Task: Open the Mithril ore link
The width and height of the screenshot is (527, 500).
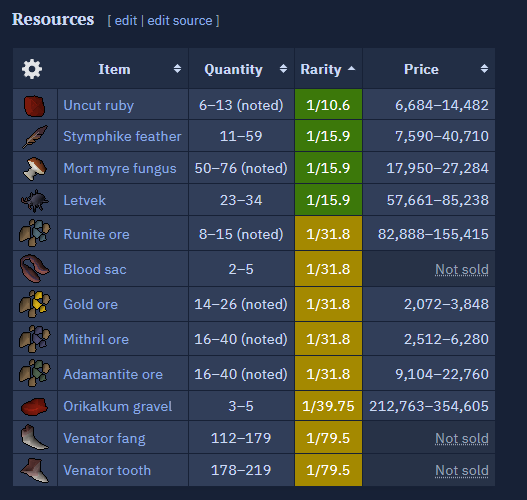Action: 96,339
